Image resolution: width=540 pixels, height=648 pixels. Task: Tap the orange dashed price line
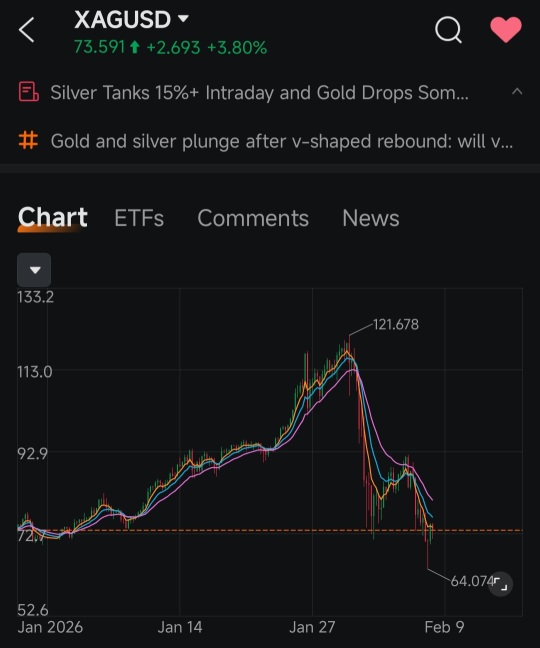coord(270,530)
